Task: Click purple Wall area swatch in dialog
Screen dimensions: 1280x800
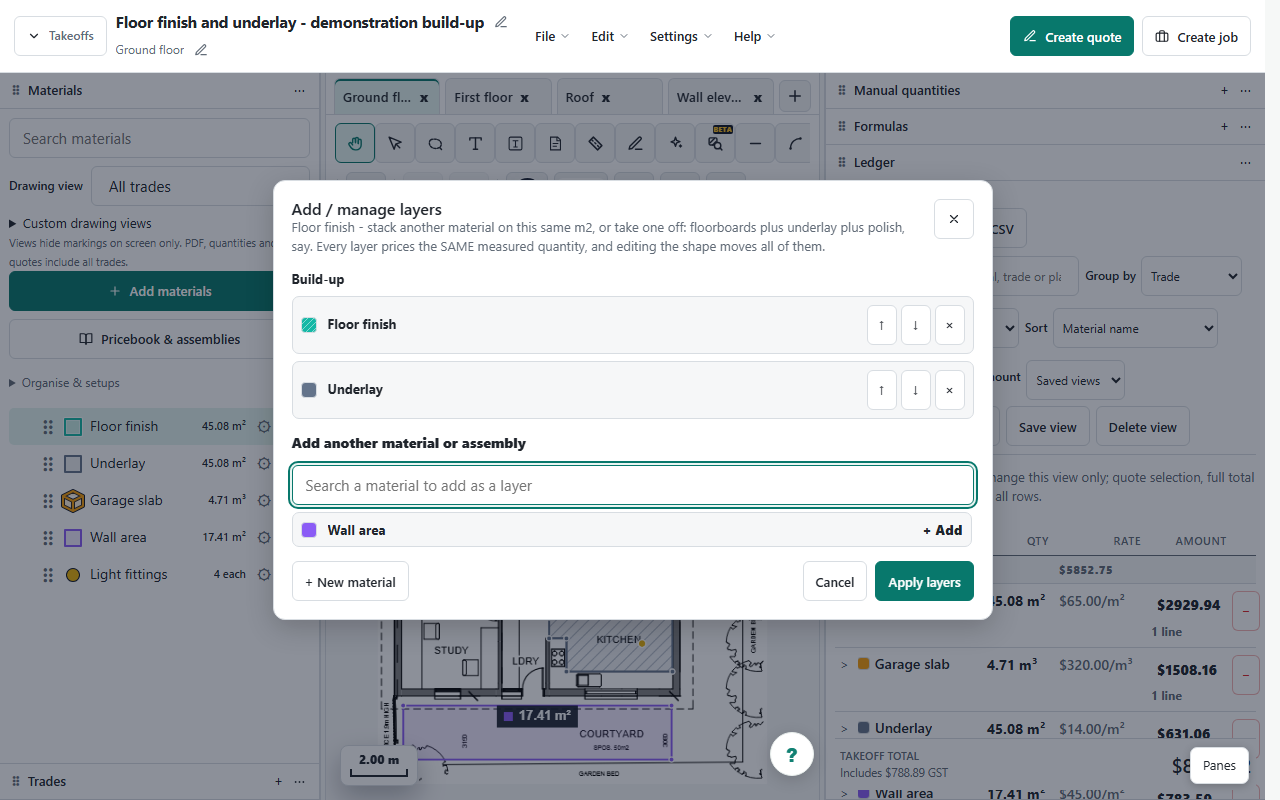Action: [309, 530]
